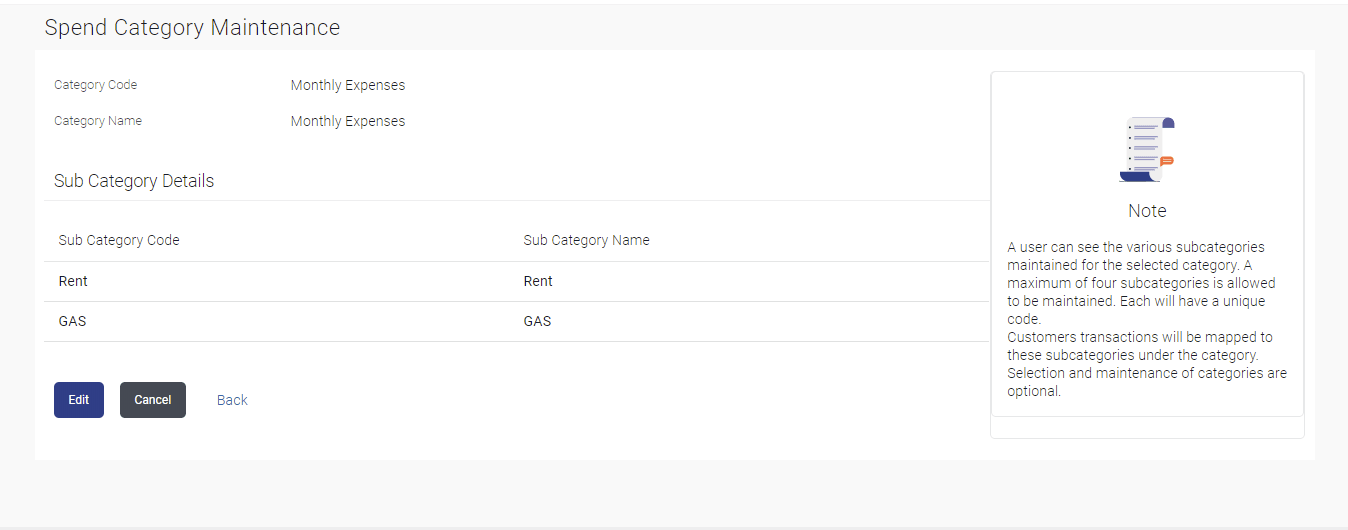Select GAS in the Sub Category Name column

(537, 321)
